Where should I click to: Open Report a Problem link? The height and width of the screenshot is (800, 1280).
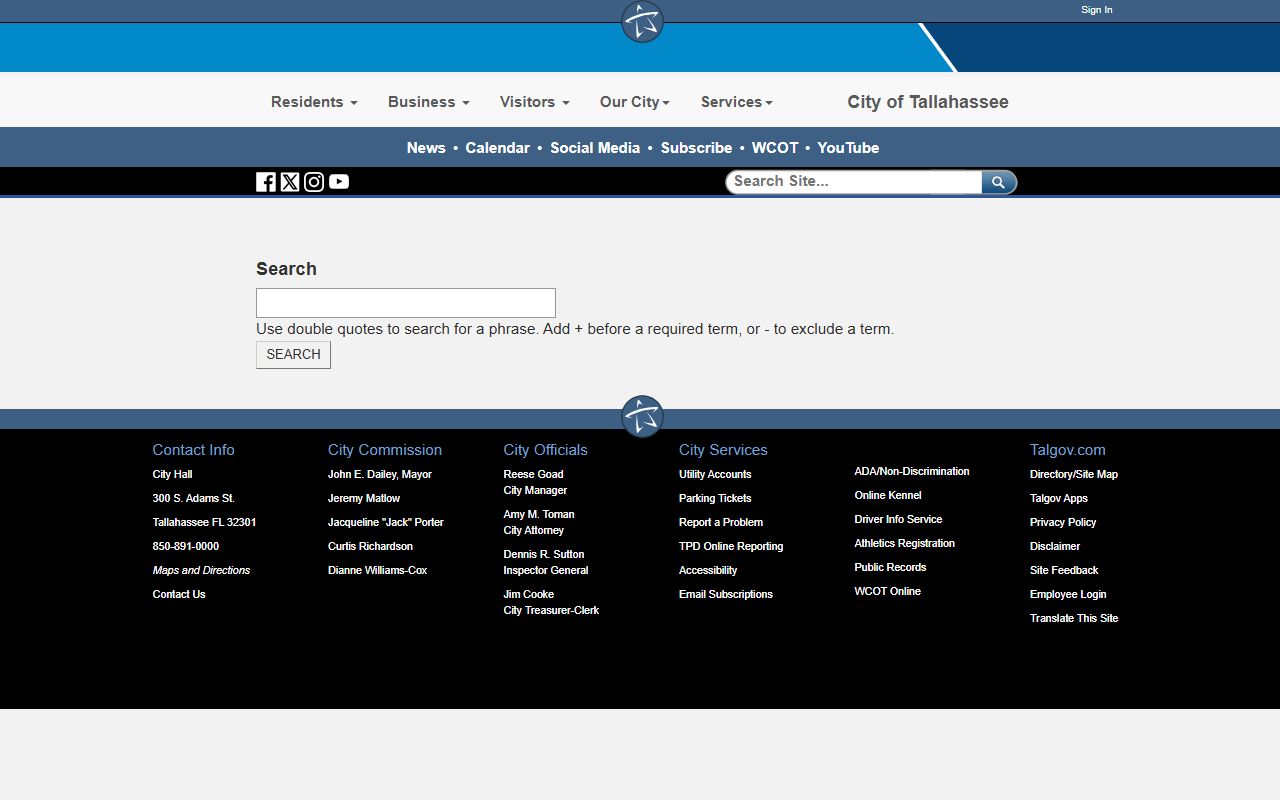(x=721, y=522)
